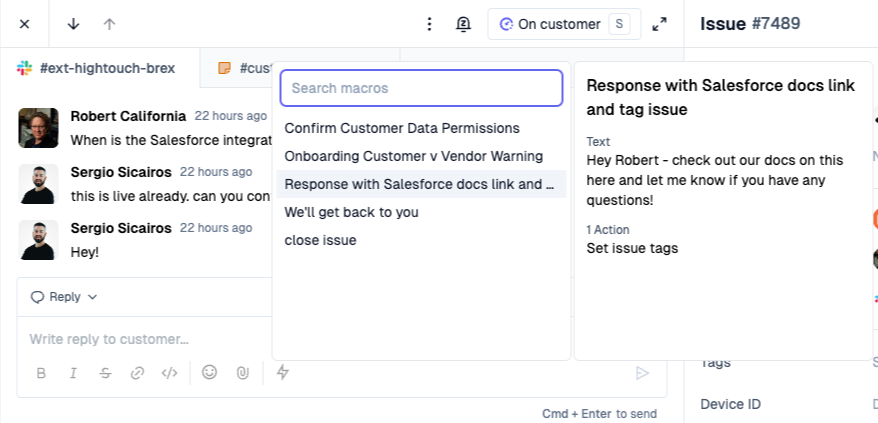Insert a link in the reply
Image resolution: width=878 pixels, height=423 pixels.
click(137, 373)
